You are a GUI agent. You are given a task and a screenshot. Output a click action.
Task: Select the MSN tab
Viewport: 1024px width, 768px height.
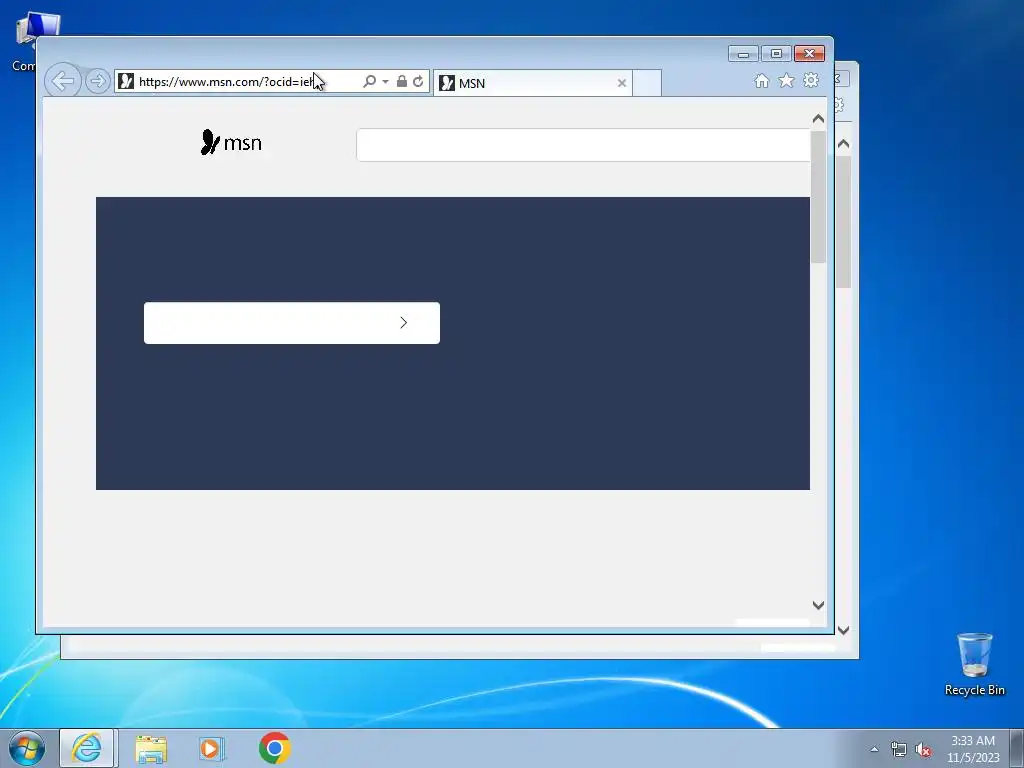click(x=532, y=83)
